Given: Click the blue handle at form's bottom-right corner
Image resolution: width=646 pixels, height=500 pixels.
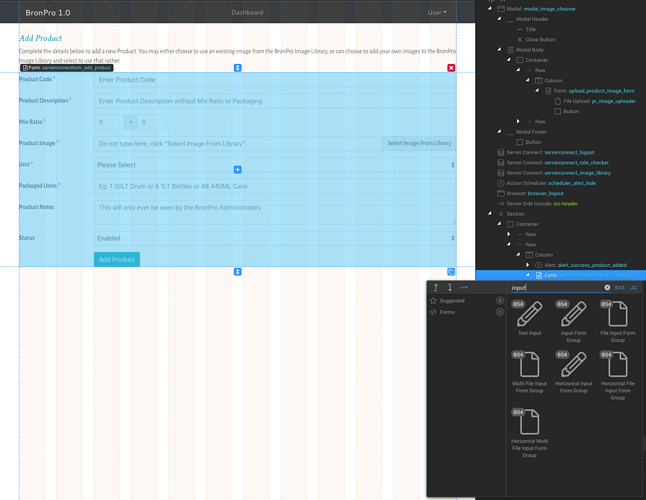Looking at the screenshot, I should [x=451, y=271].
